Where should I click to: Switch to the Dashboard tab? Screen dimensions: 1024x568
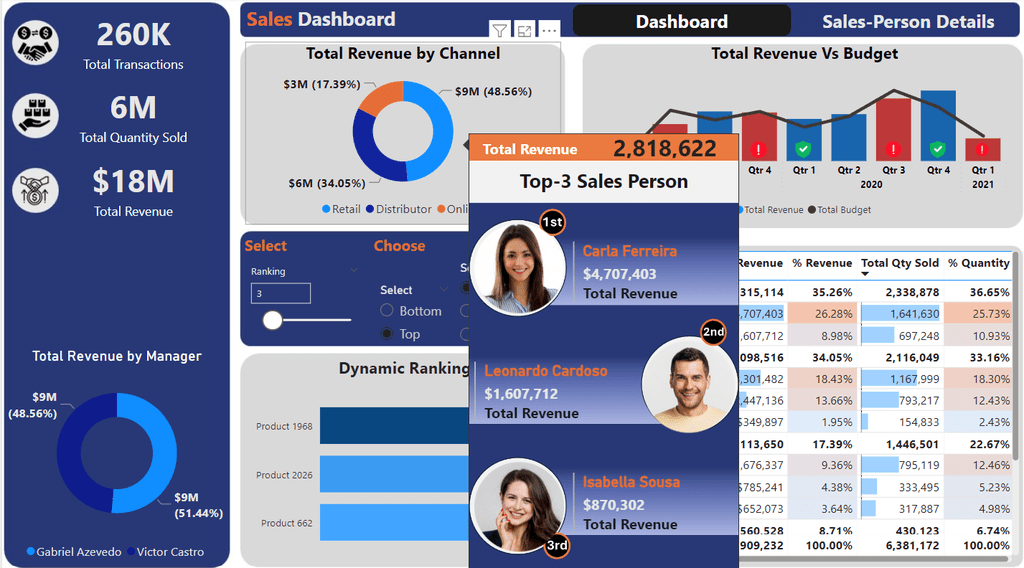coord(682,22)
